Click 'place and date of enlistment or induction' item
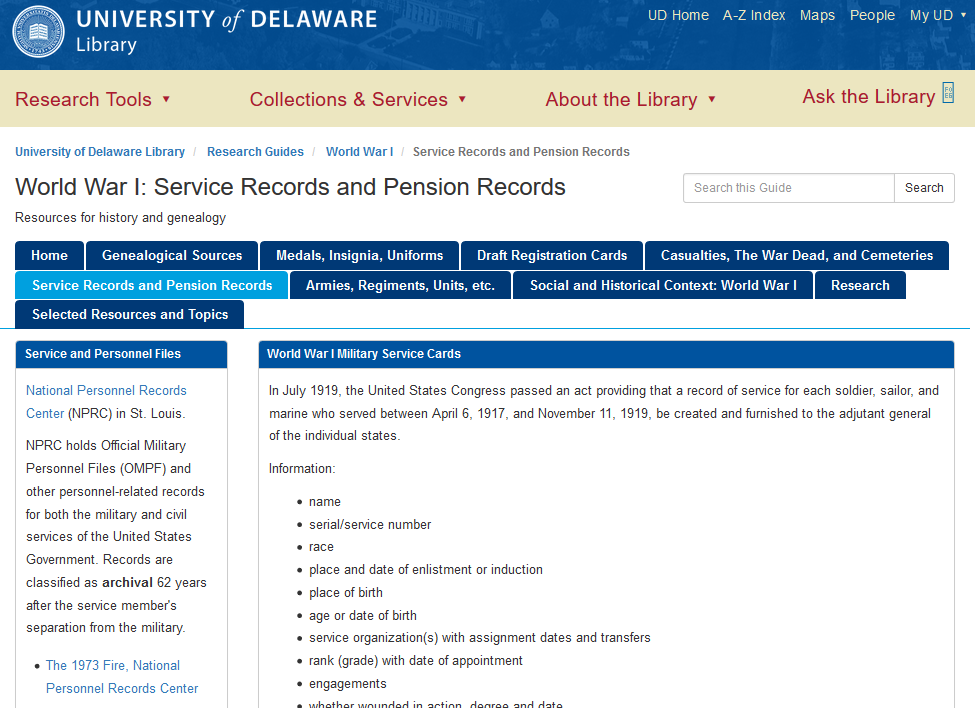Screen dimensions: 975x708 click(426, 570)
